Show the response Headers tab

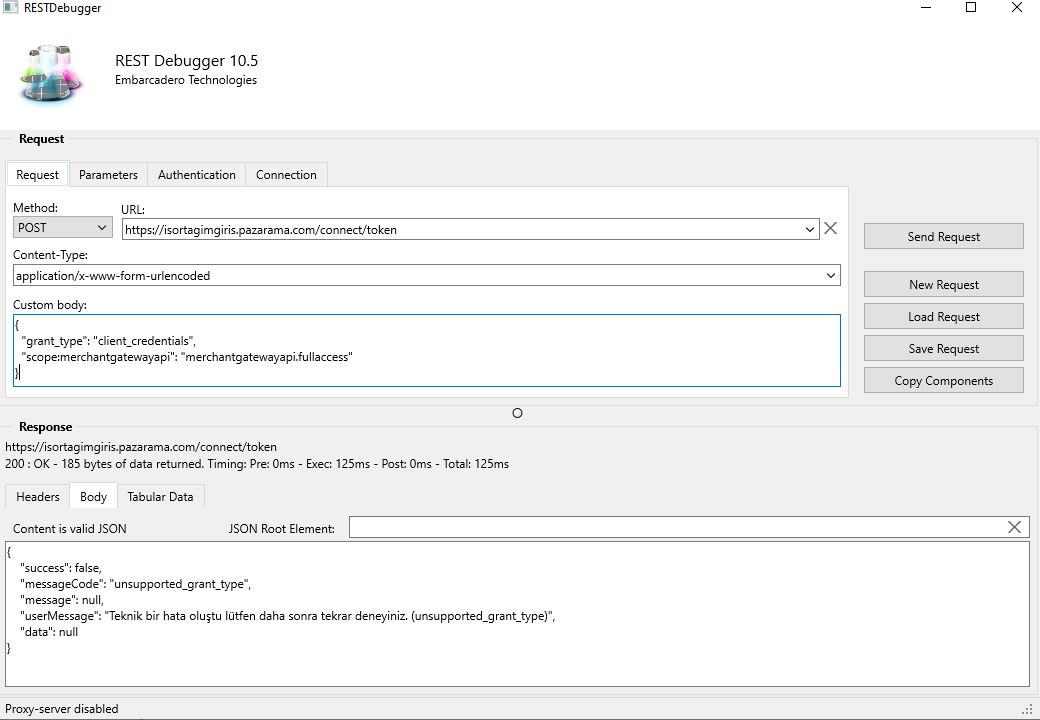[38, 497]
